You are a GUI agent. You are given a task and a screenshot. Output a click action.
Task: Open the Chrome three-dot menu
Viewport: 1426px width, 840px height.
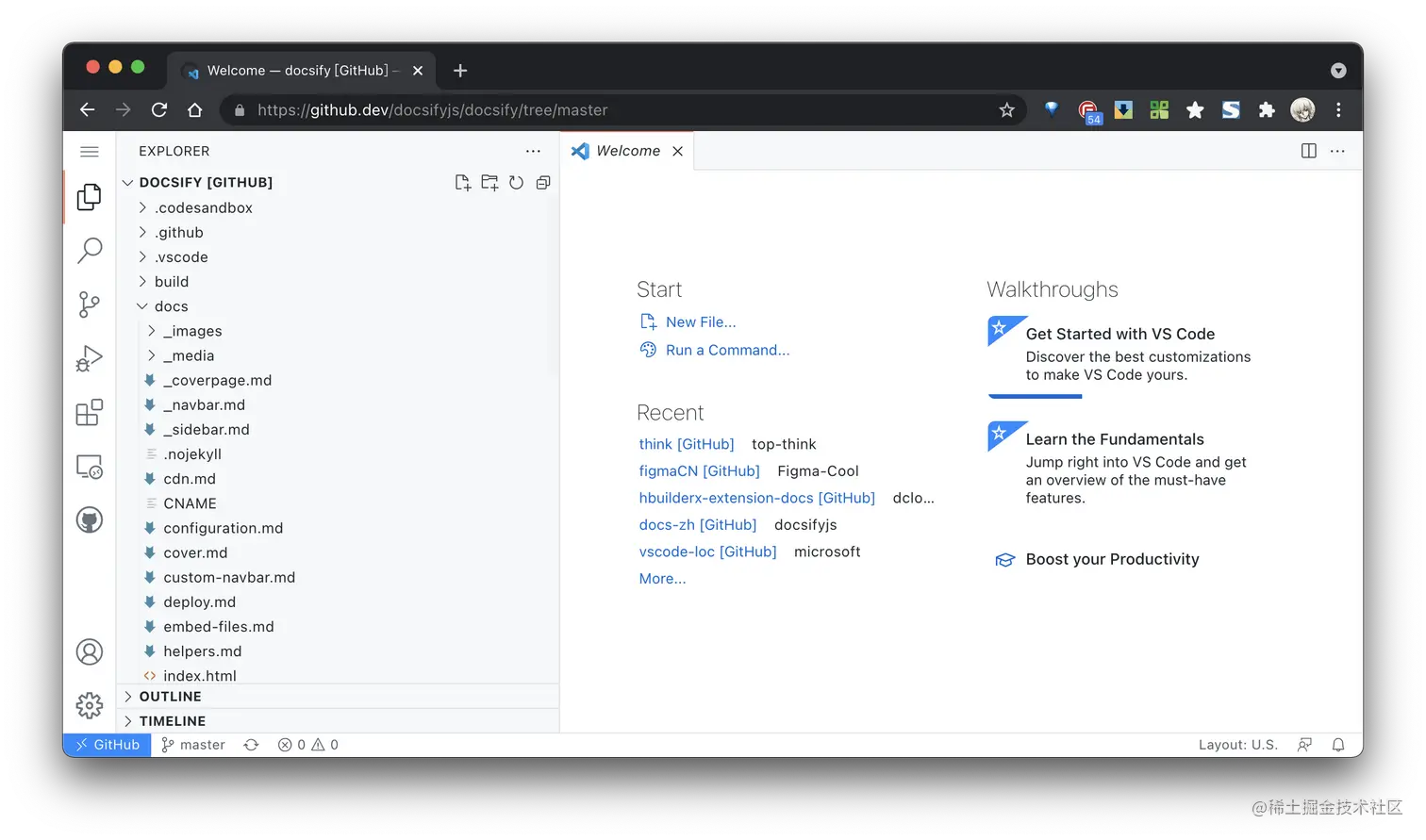coord(1338,110)
